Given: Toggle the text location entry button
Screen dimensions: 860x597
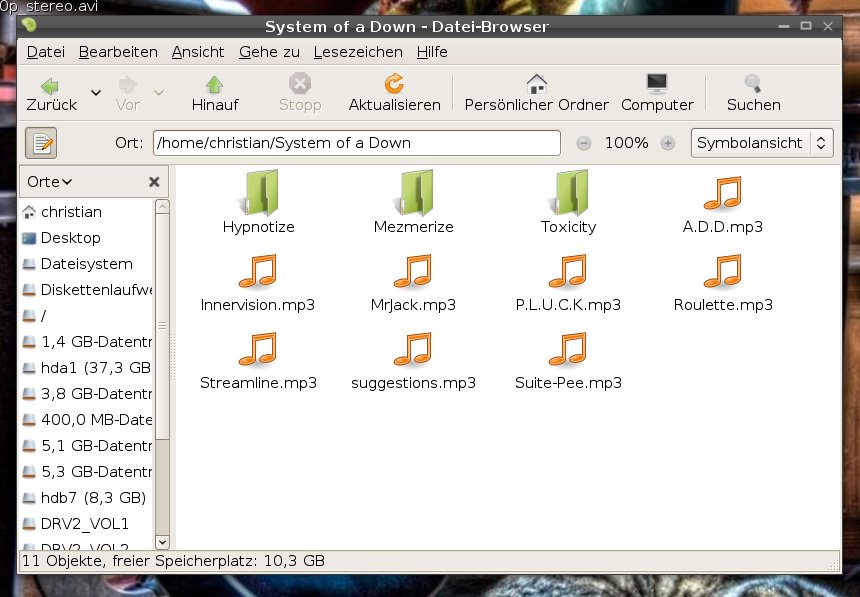Looking at the screenshot, I should tap(41, 143).
